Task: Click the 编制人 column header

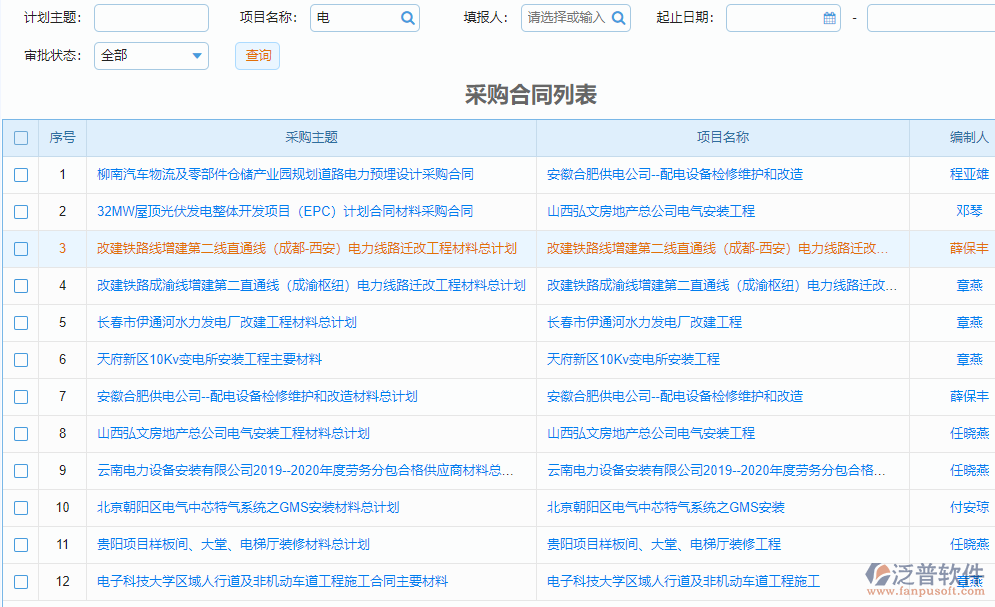Action: click(x=968, y=138)
